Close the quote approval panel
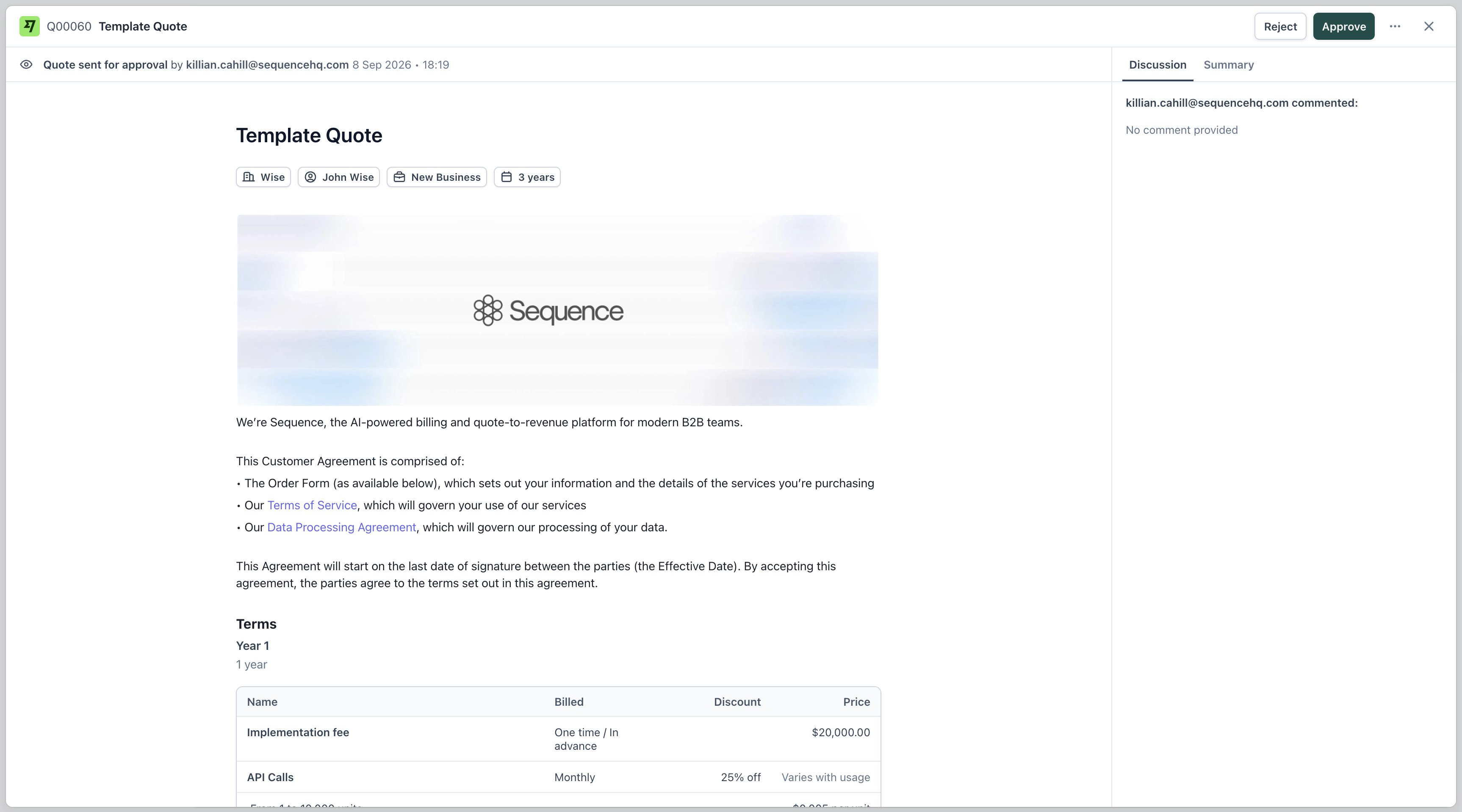The height and width of the screenshot is (812, 1462). (x=1429, y=26)
